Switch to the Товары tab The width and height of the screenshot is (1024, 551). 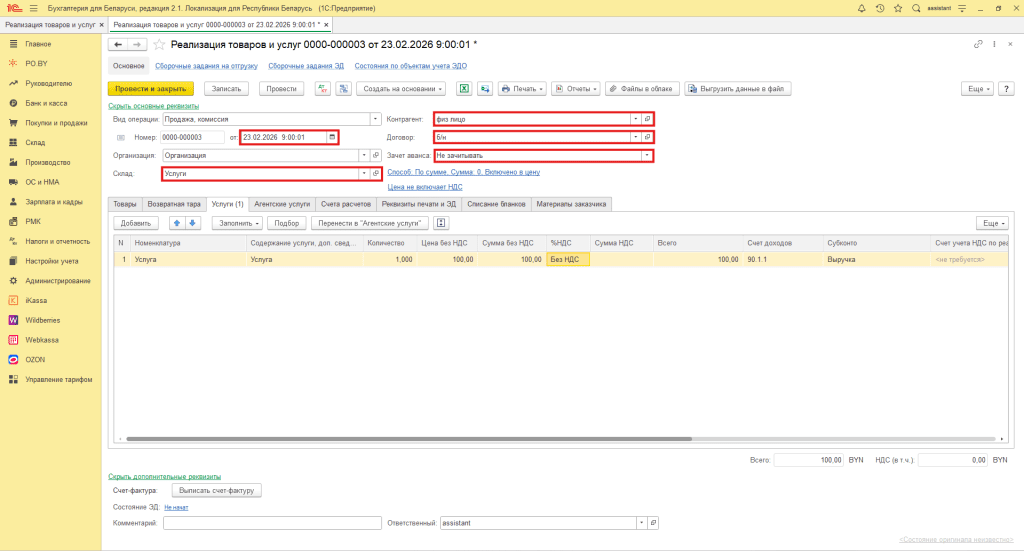coord(125,203)
